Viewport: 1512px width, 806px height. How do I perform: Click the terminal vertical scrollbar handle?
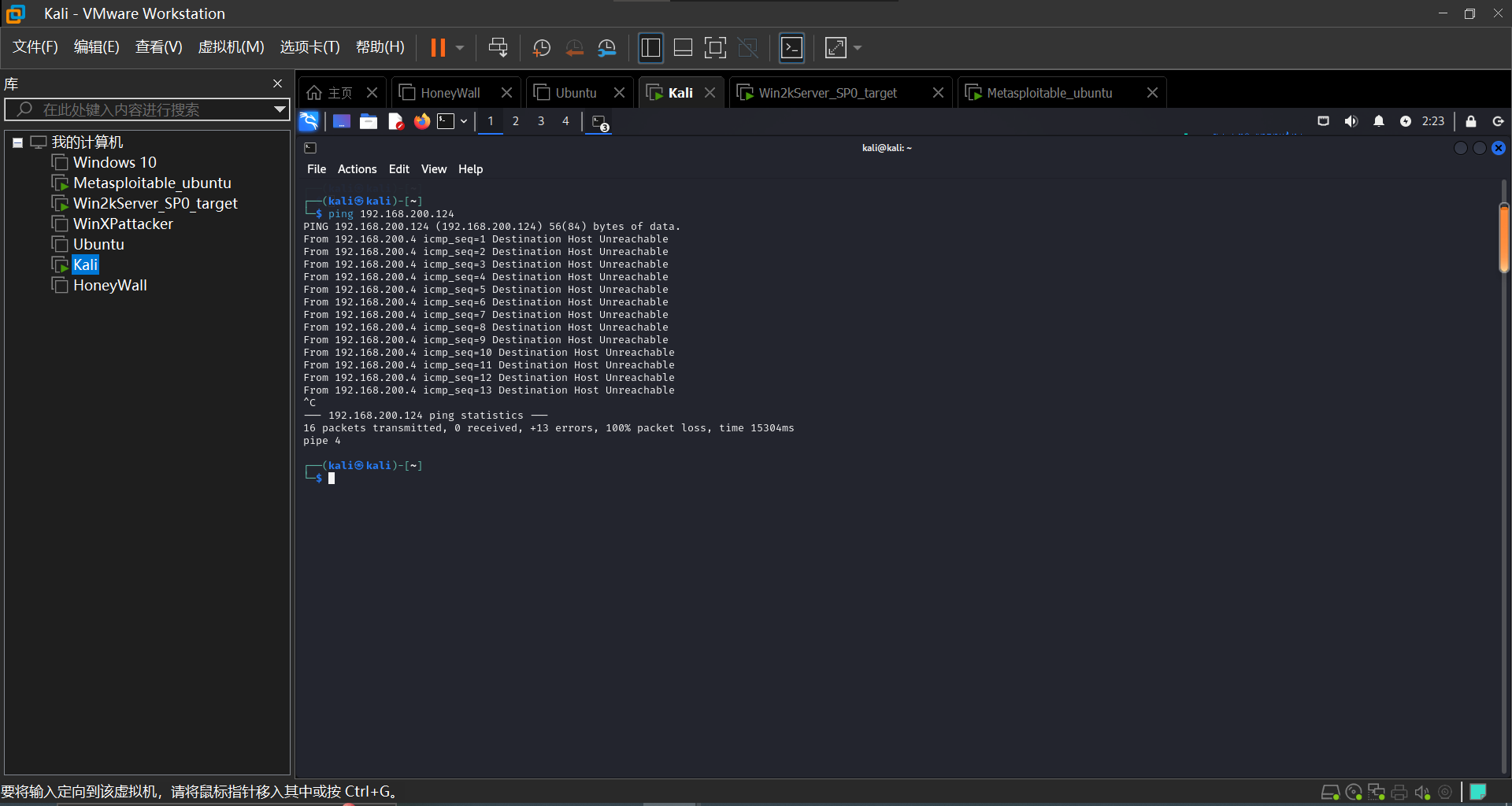pyautogui.click(x=1504, y=238)
